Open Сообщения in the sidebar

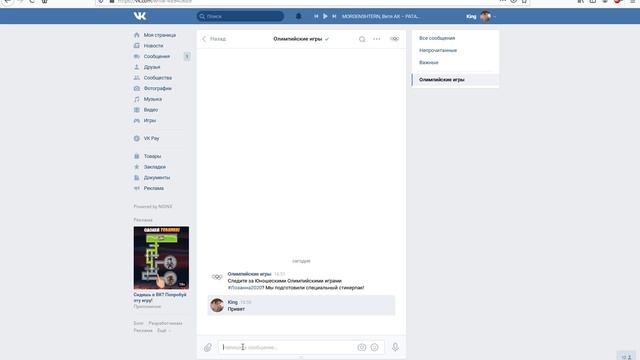[156, 56]
